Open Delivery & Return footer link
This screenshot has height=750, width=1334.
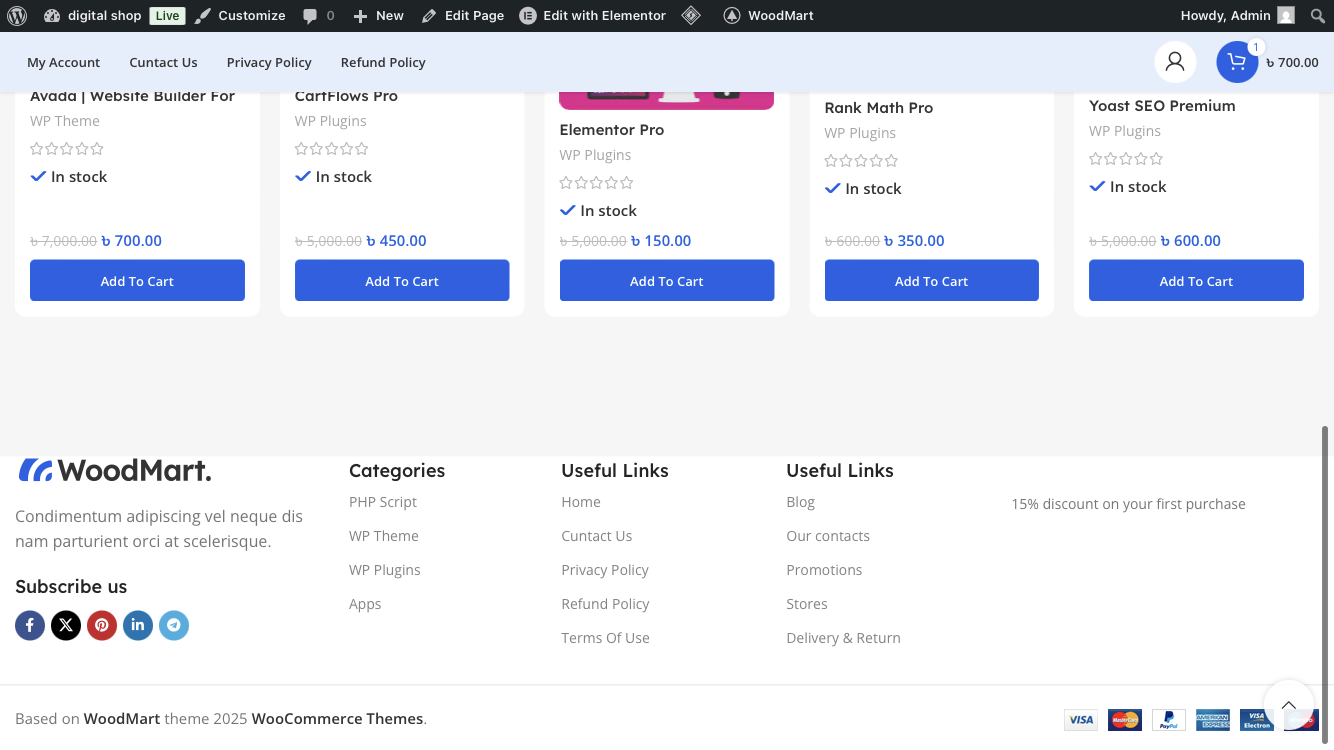pyautogui.click(x=843, y=638)
